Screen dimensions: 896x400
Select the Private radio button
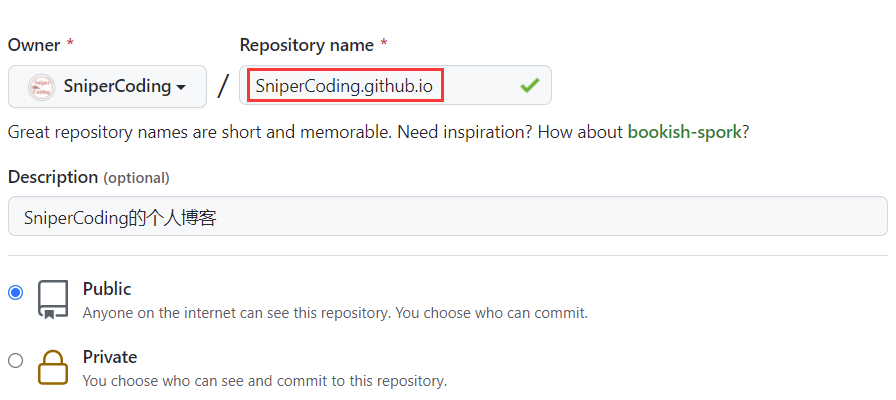pyautogui.click(x=16, y=361)
